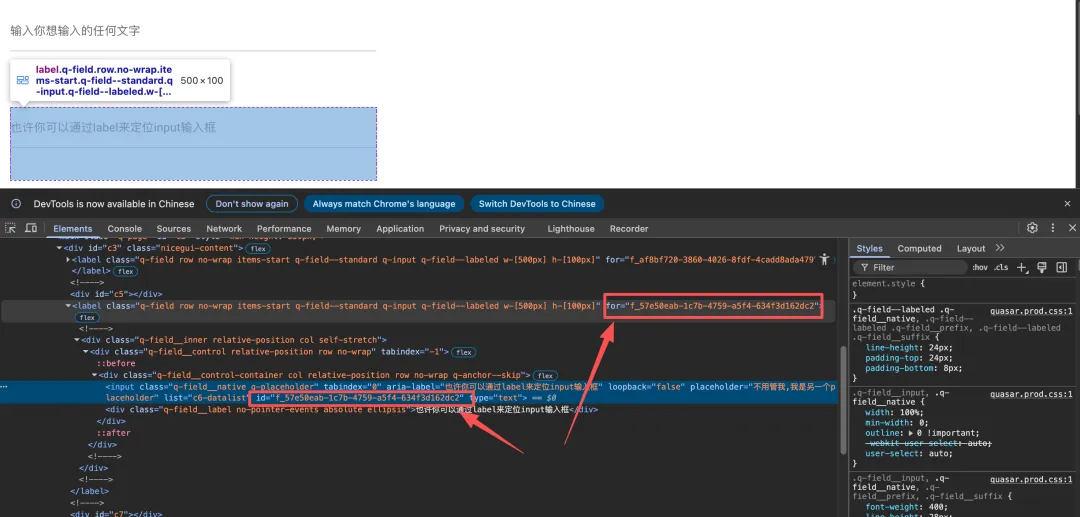Switch to the Console tab

coord(125,229)
